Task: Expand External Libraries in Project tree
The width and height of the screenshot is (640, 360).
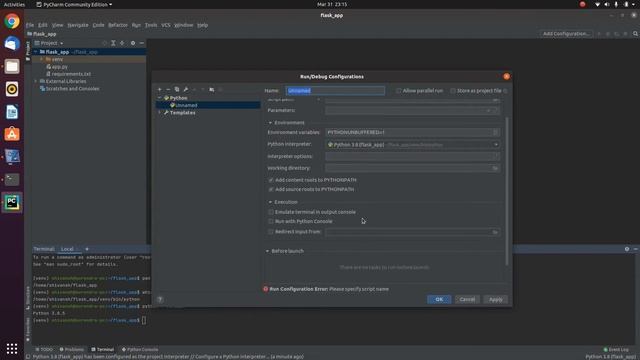Action: (36, 81)
